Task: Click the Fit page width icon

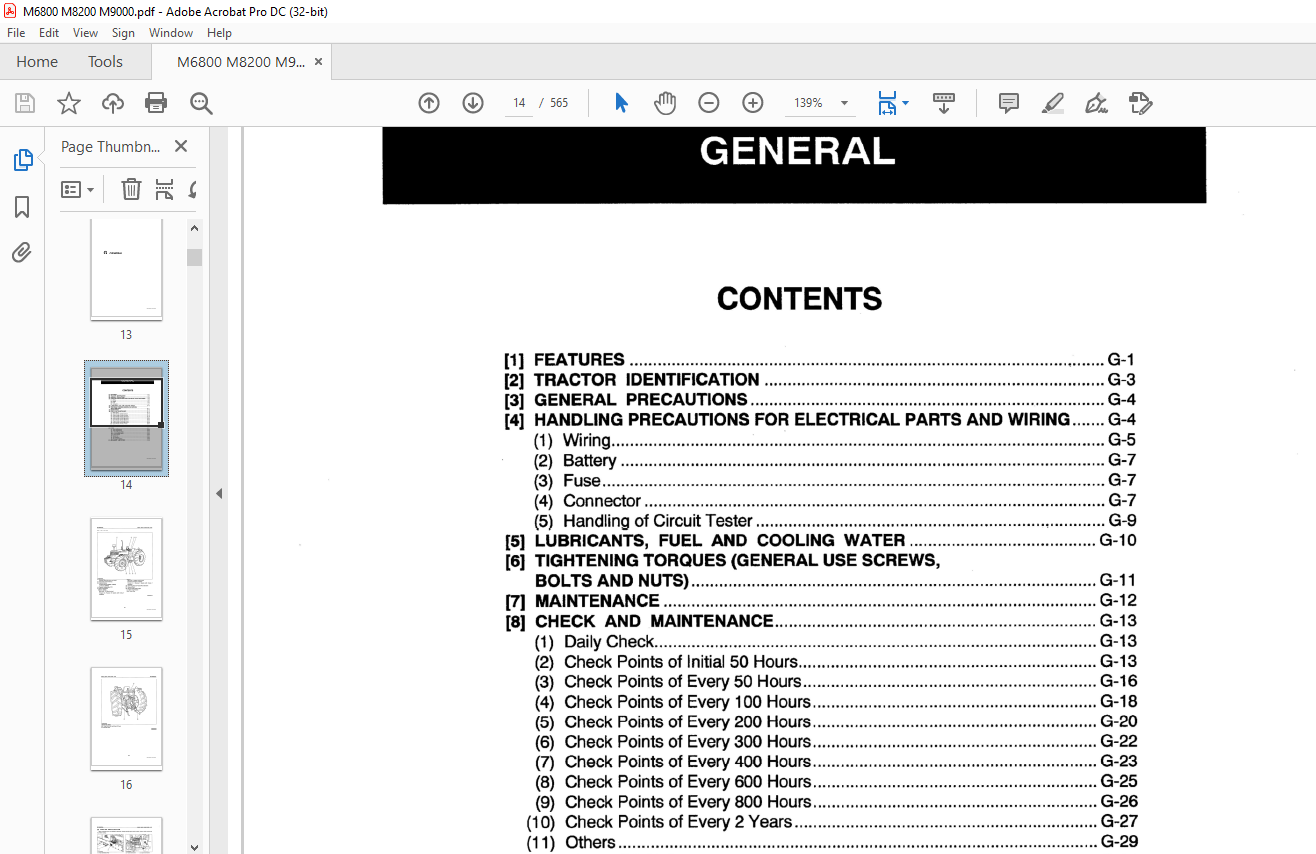Action: click(x=887, y=103)
